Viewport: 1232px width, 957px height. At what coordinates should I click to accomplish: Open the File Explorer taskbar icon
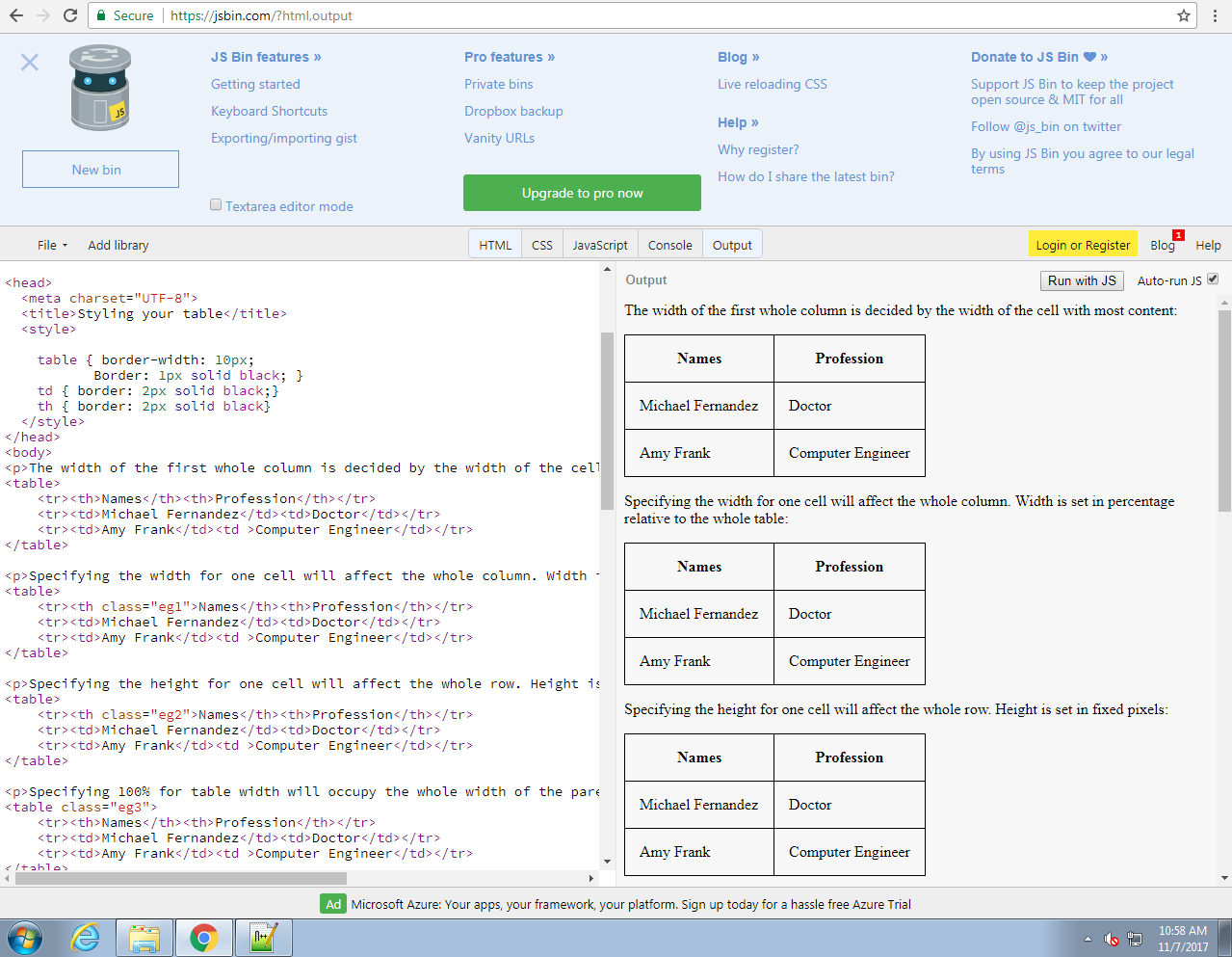[x=144, y=938]
